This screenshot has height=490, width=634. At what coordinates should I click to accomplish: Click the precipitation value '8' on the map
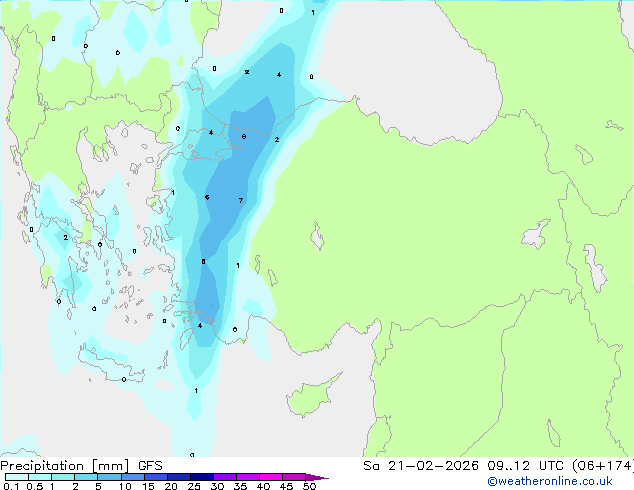[x=243, y=137]
